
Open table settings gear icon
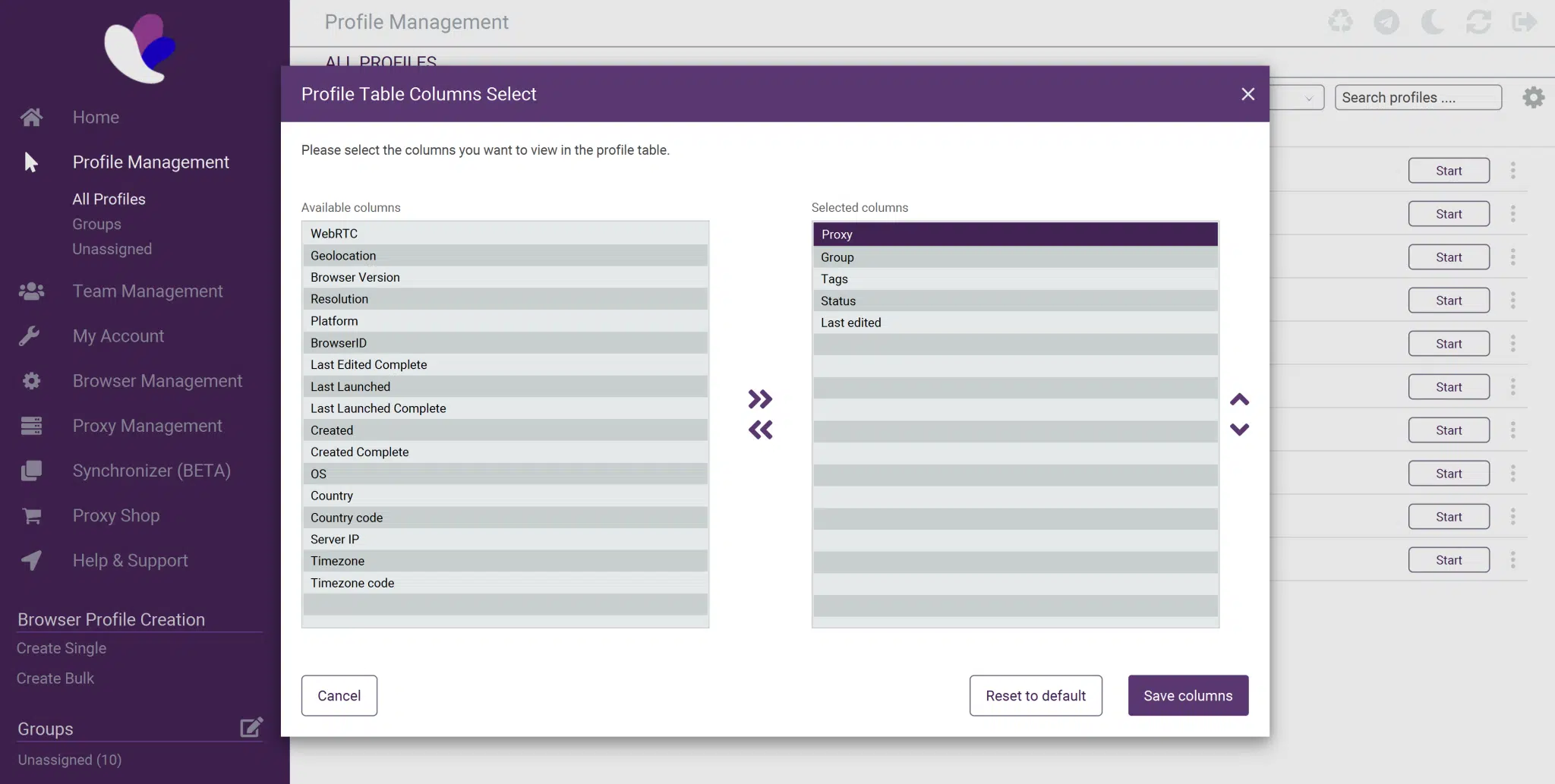(x=1533, y=97)
